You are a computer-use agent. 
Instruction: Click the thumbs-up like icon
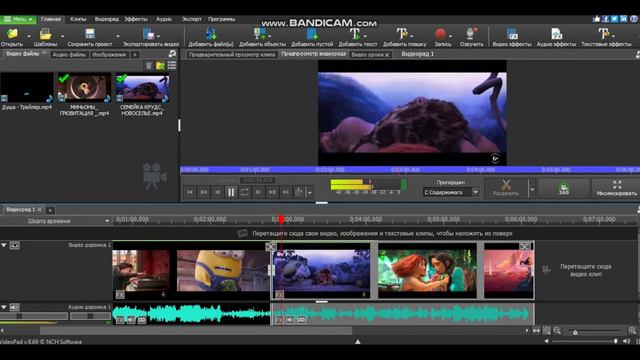(597, 19)
